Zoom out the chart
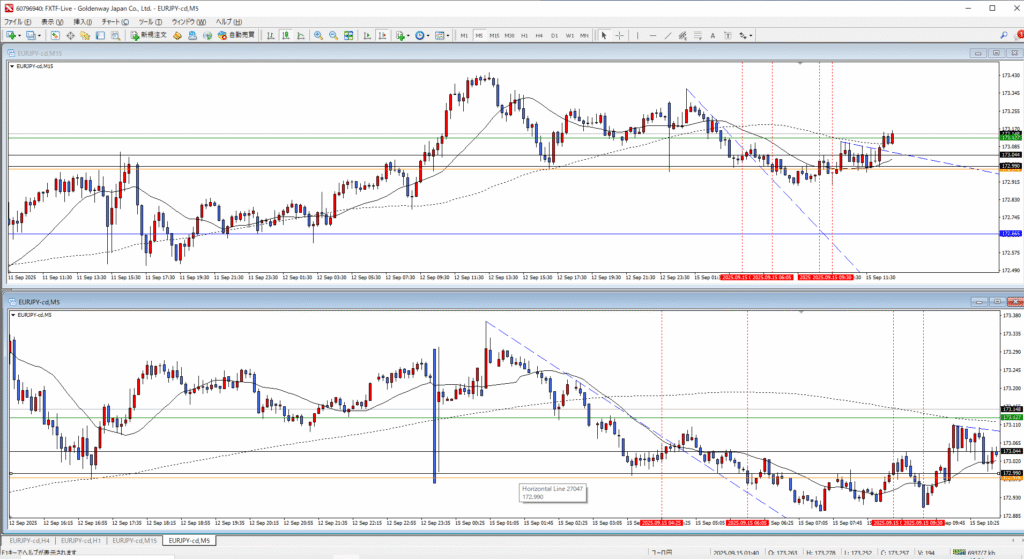The image size is (1024, 559). point(333,35)
